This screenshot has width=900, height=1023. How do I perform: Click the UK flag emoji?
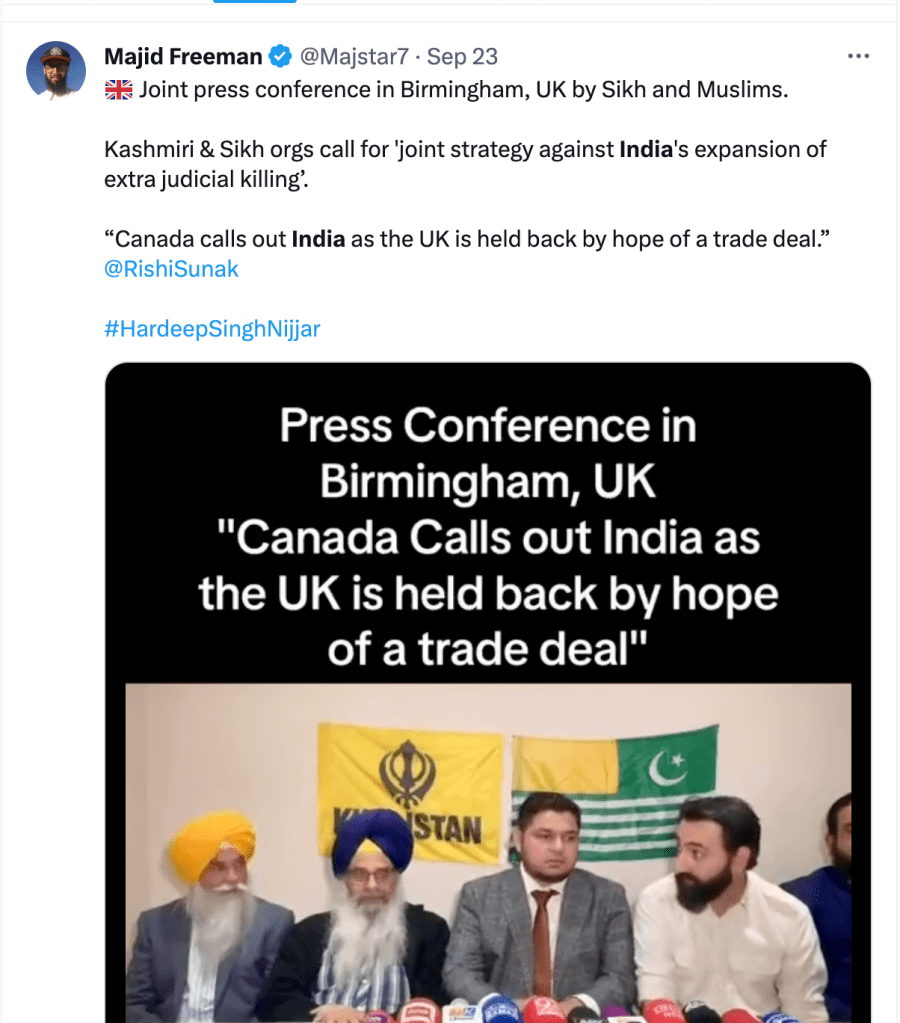point(118,90)
